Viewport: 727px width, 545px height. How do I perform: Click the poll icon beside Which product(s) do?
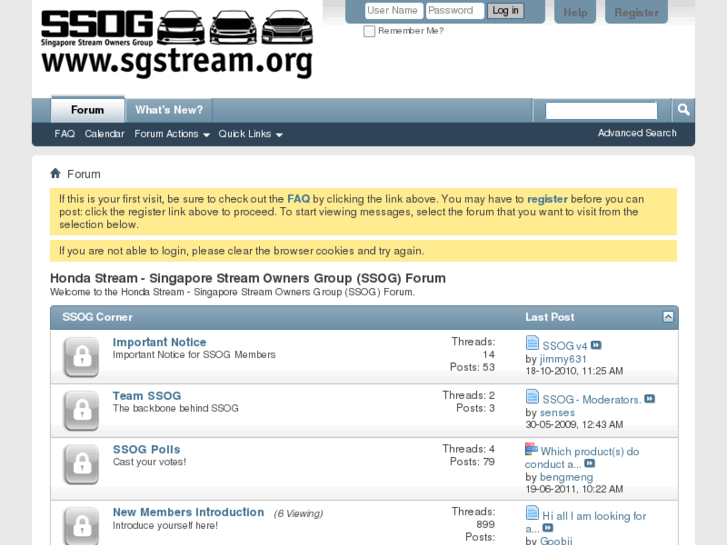click(x=531, y=449)
